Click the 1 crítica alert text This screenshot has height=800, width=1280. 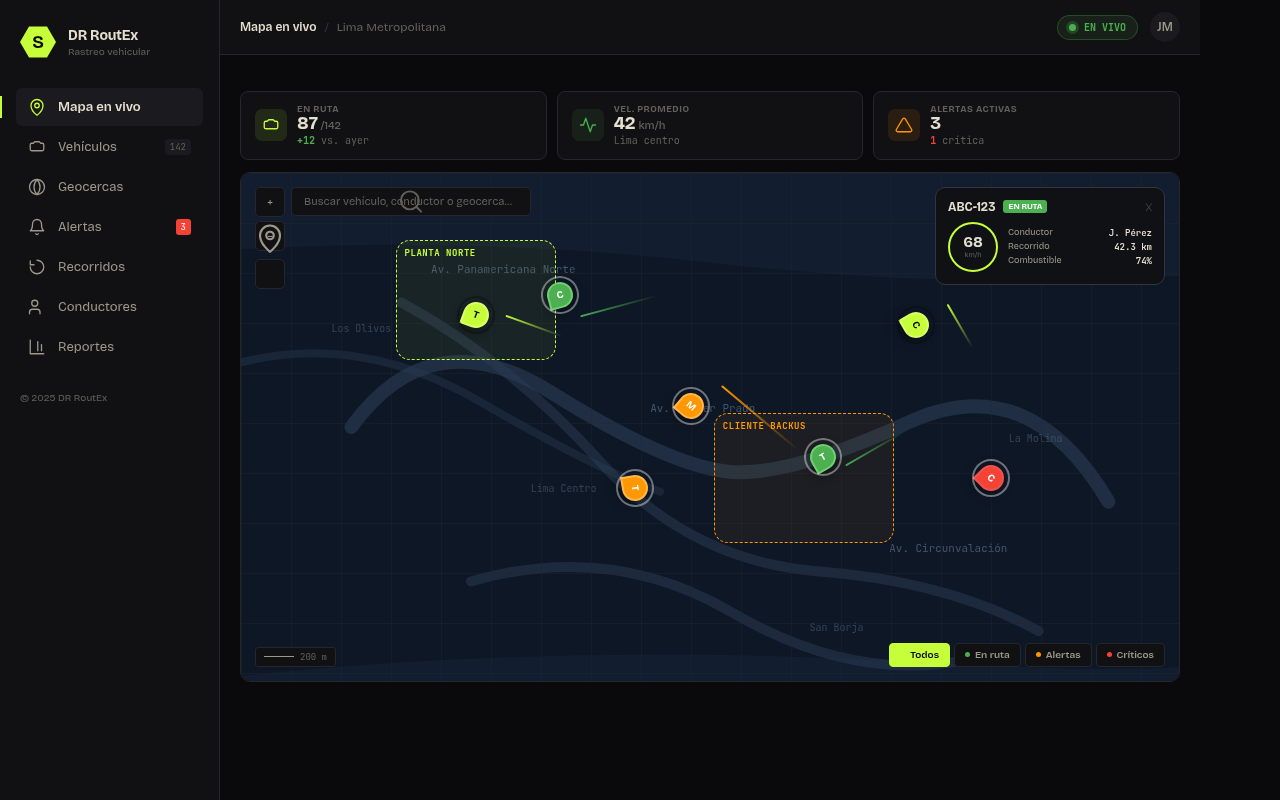957,141
